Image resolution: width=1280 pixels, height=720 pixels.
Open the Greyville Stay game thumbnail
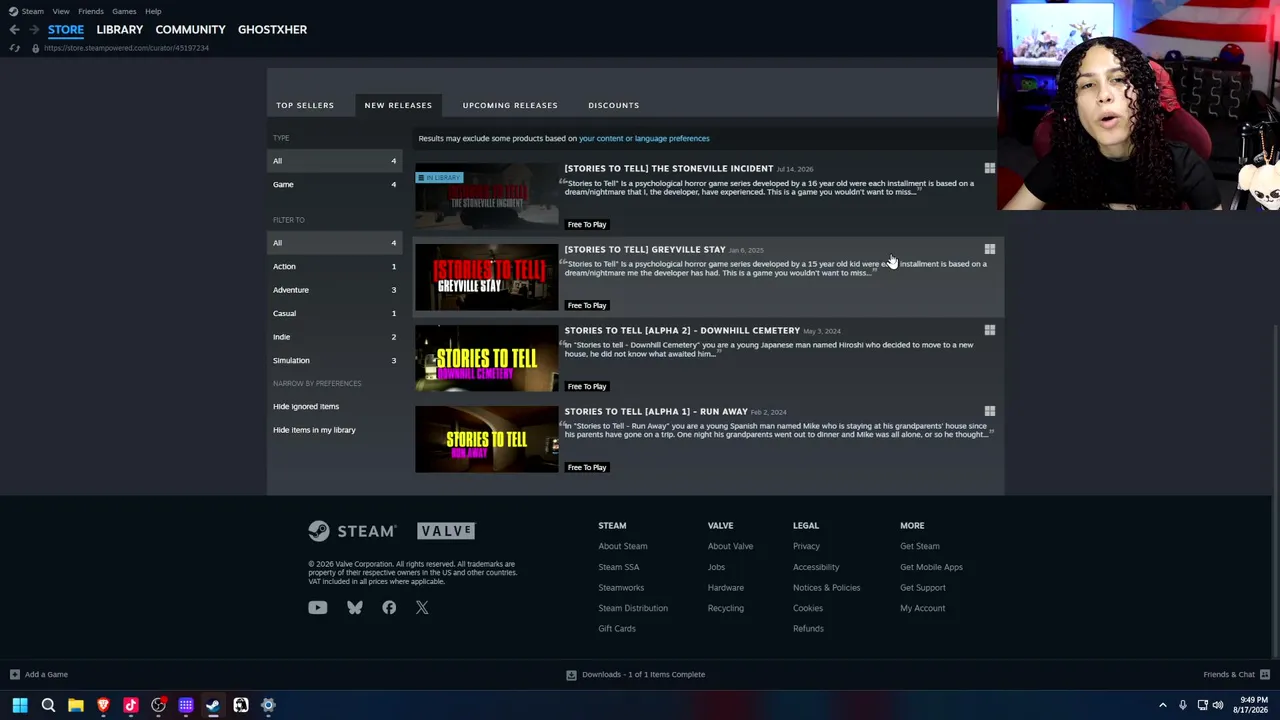click(487, 277)
